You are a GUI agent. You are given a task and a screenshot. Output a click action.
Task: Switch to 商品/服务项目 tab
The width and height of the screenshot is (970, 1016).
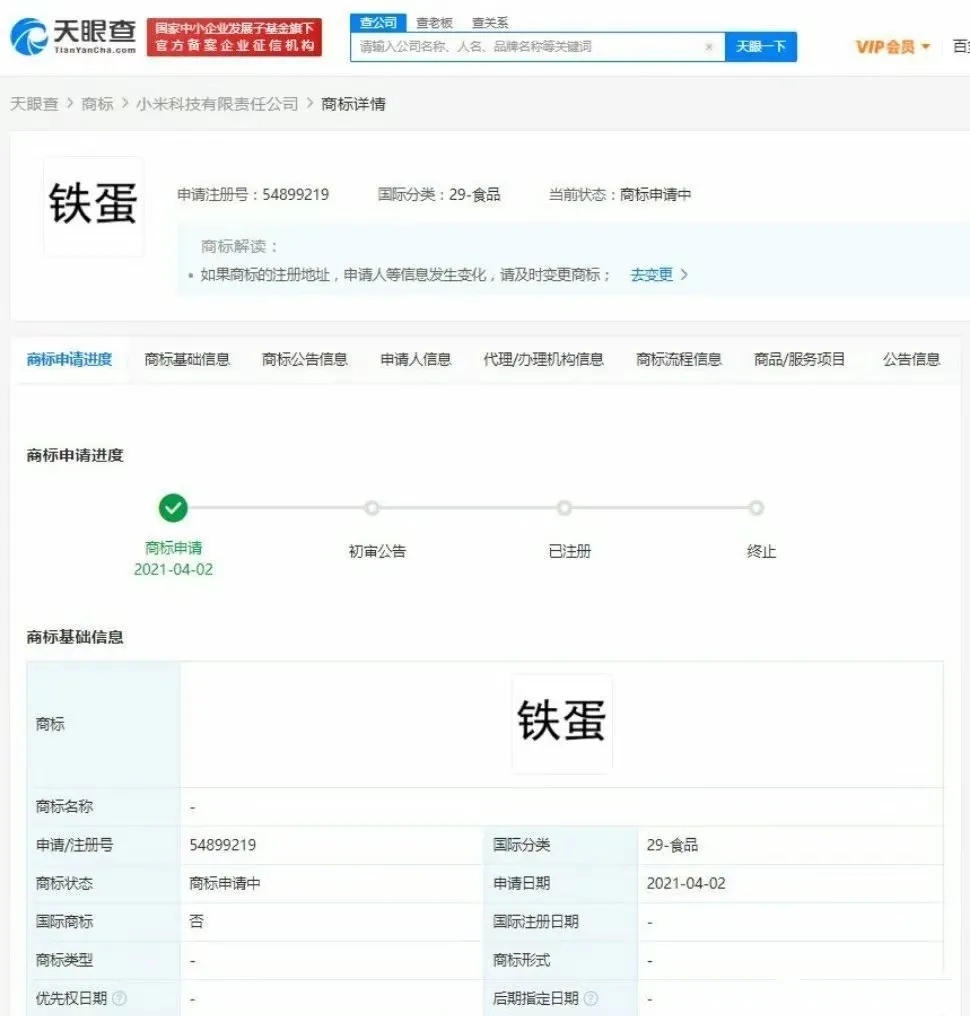tap(799, 360)
